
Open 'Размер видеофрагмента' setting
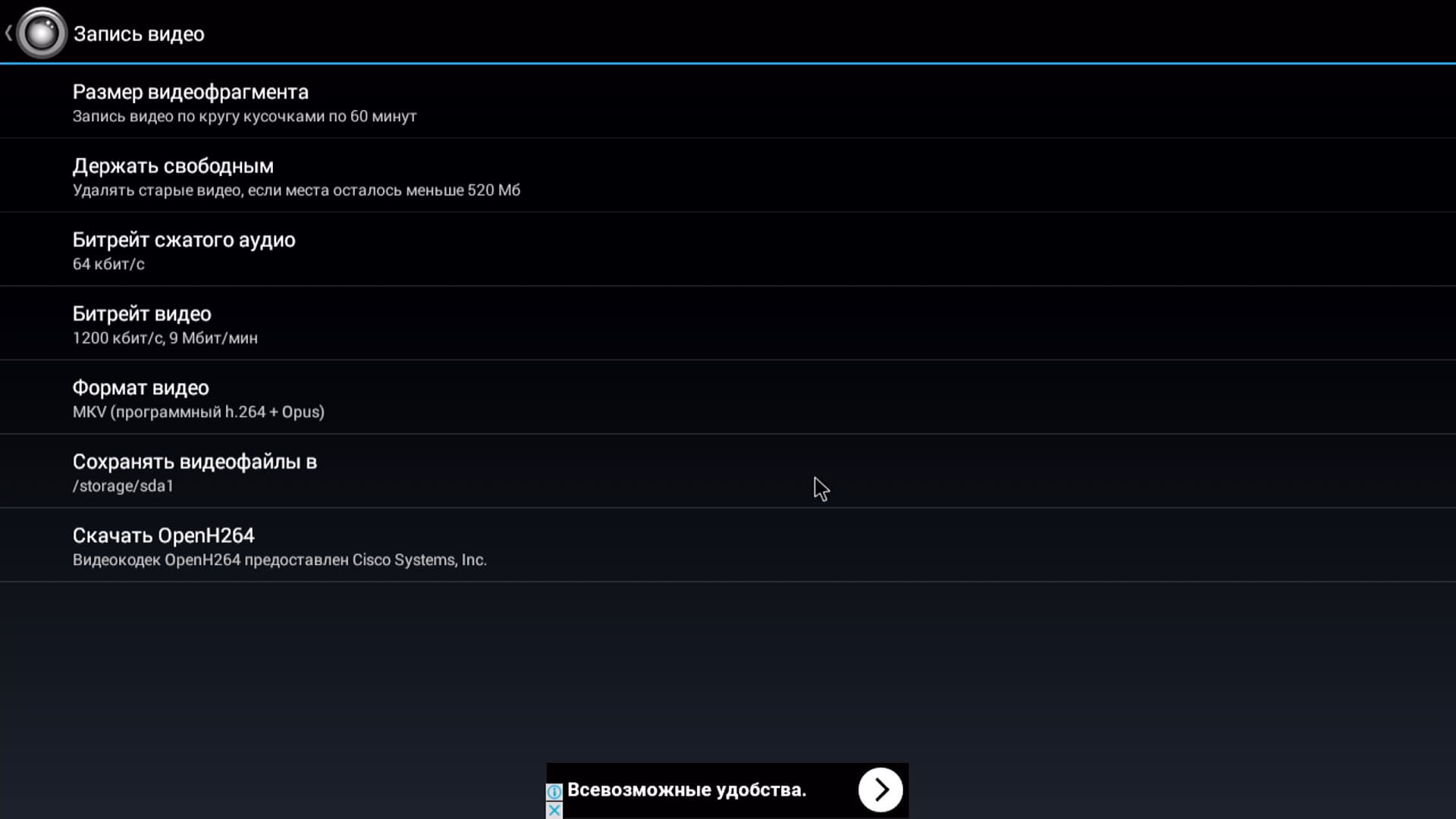tap(190, 92)
